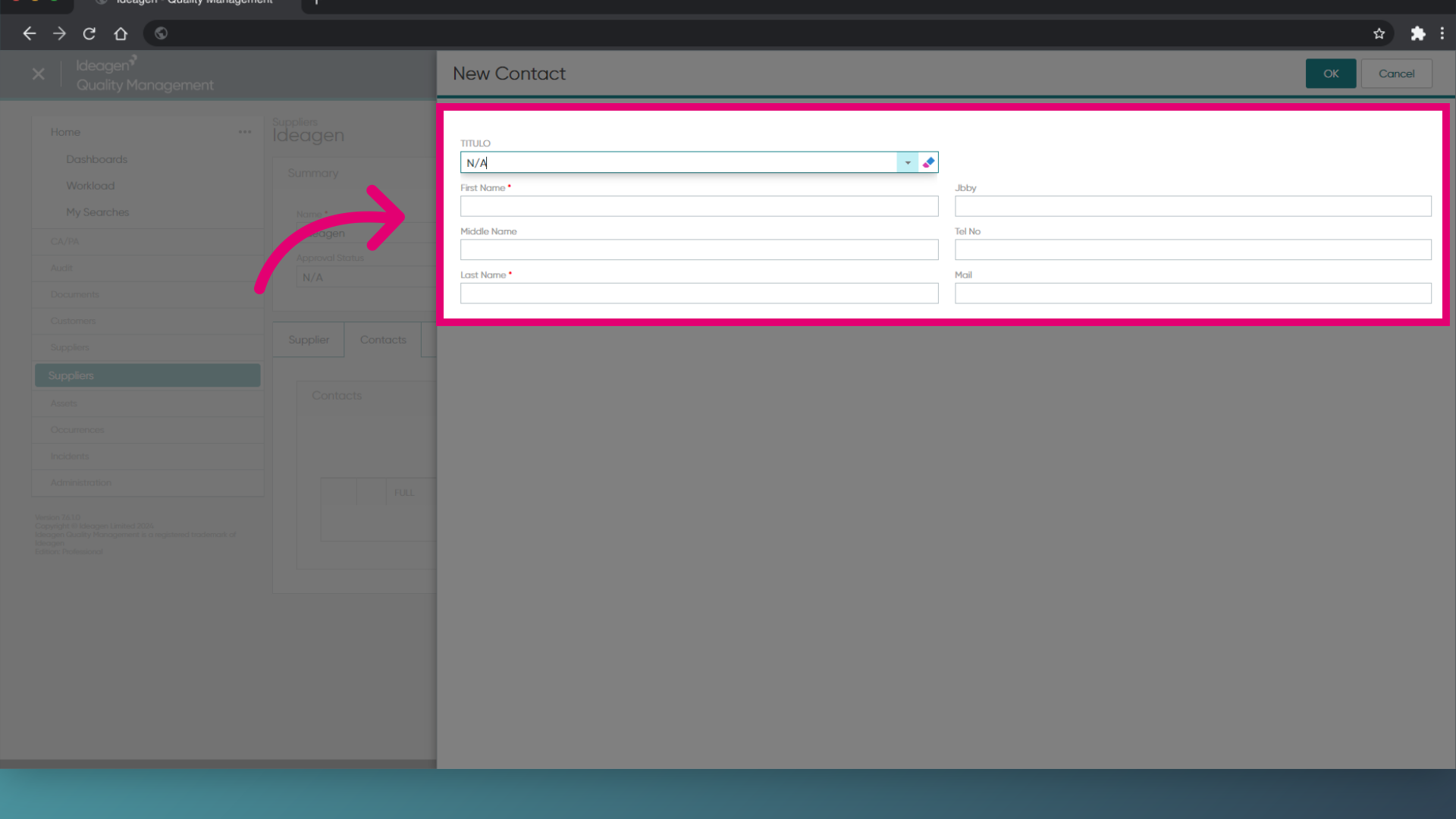Click the browser forward arrow
The height and width of the screenshot is (819, 1456).
(x=59, y=33)
